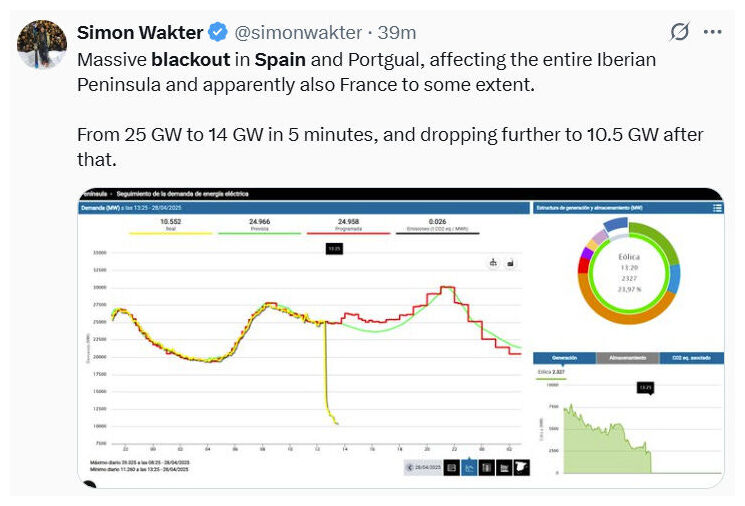Open Simon Wakter's profile avatar

pyautogui.click(x=42, y=44)
